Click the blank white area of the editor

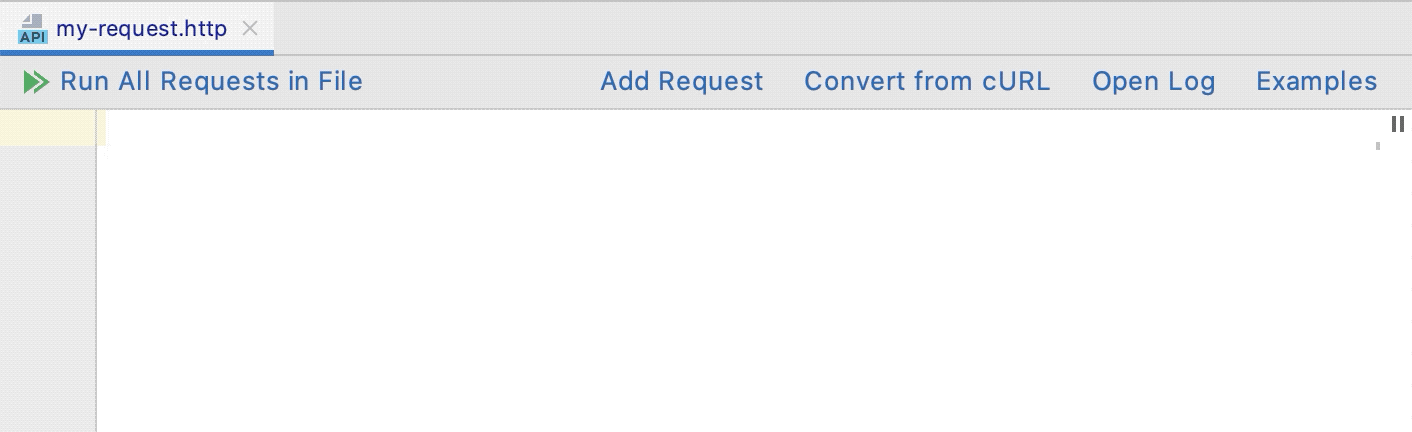[x=740, y=290]
